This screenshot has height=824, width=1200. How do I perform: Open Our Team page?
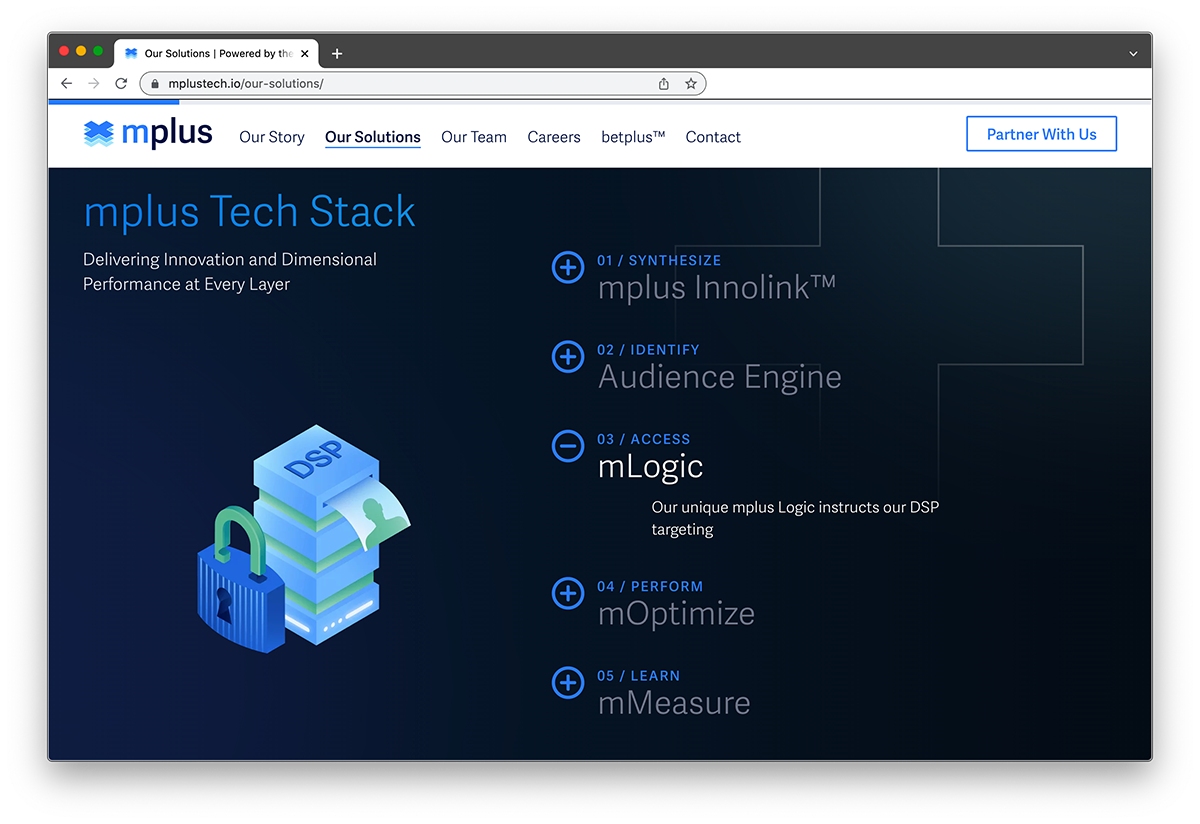click(x=474, y=137)
